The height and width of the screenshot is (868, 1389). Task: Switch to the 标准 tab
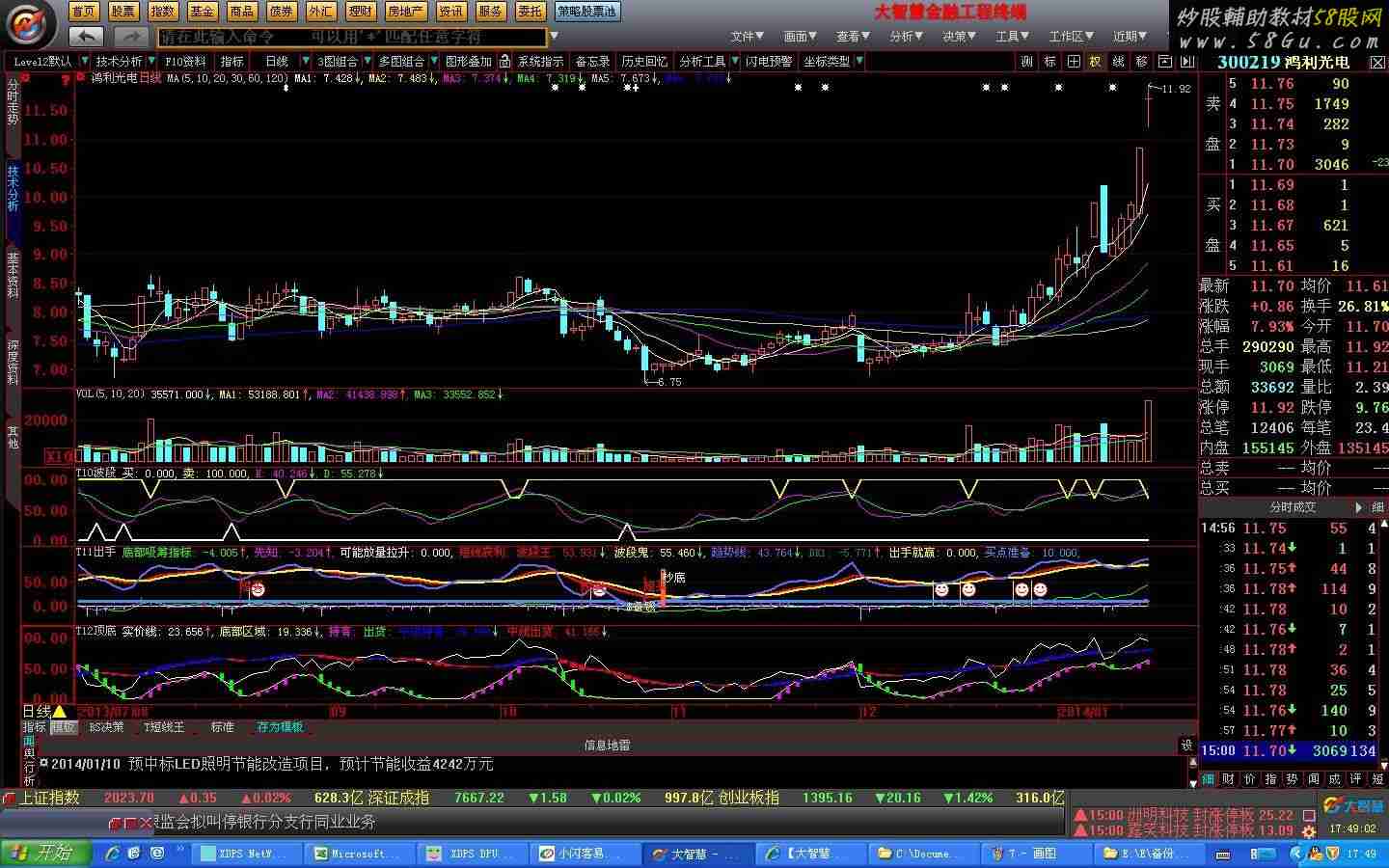pyautogui.click(x=222, y=727)
